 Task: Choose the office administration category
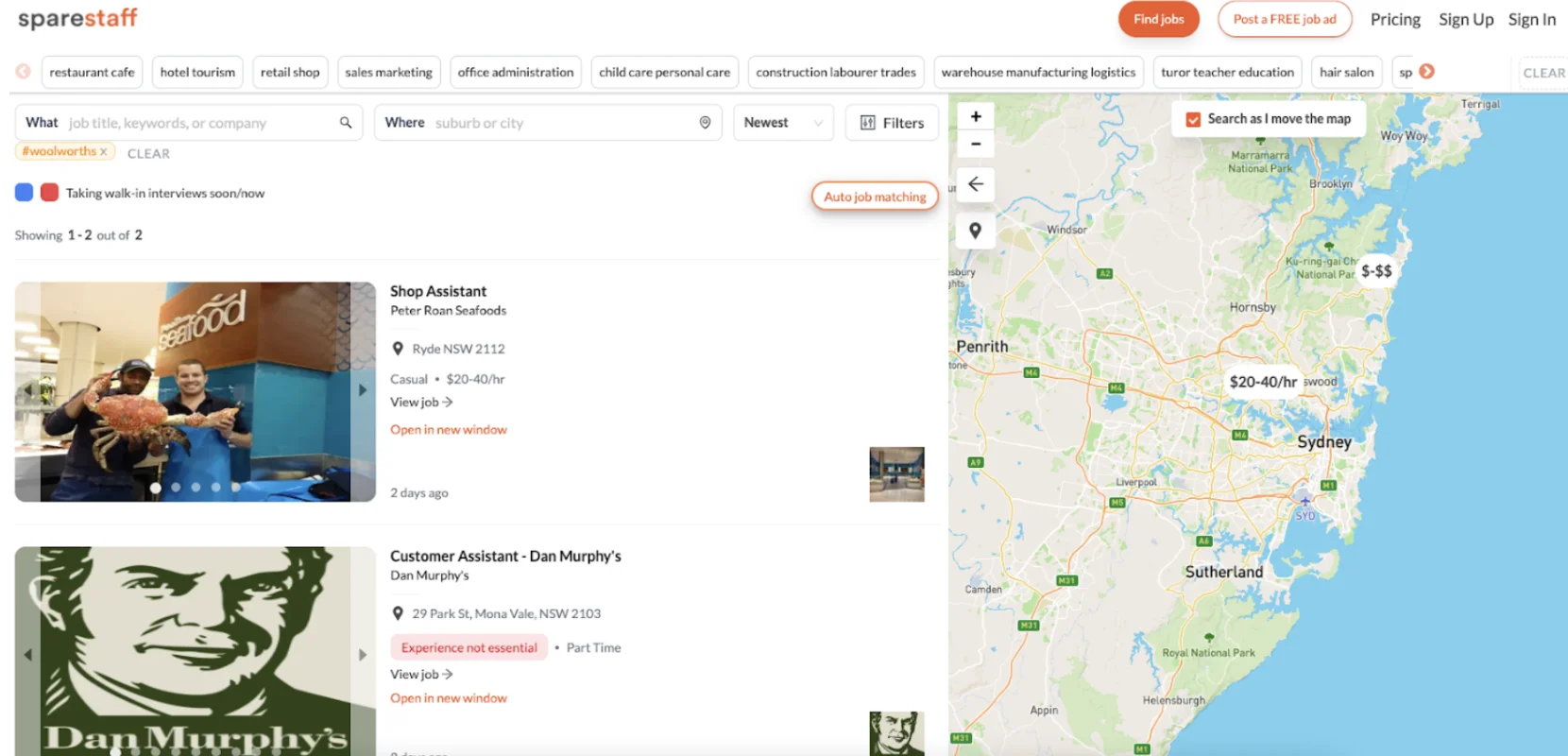(516, 72)
